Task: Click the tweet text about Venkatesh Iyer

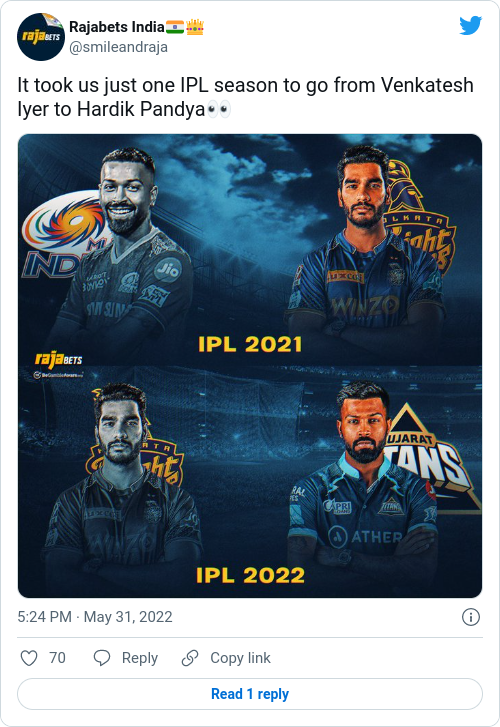Action: point(245,97)
